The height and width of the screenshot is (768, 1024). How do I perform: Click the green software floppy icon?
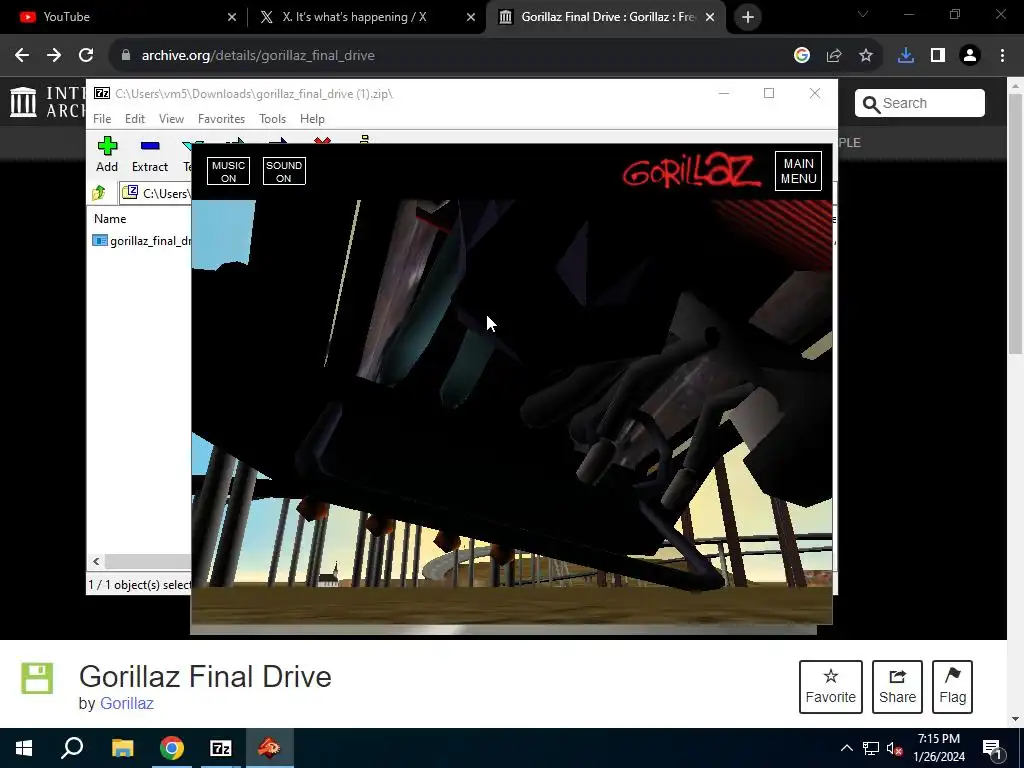pos(37,678)
